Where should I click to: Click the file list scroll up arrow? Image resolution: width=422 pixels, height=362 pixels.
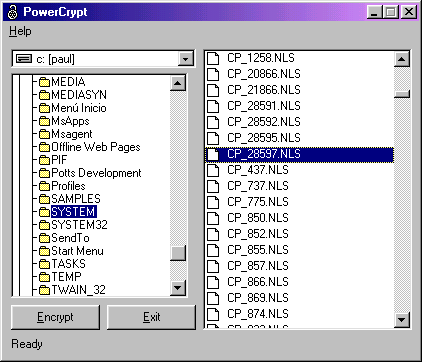pos(401,59)
